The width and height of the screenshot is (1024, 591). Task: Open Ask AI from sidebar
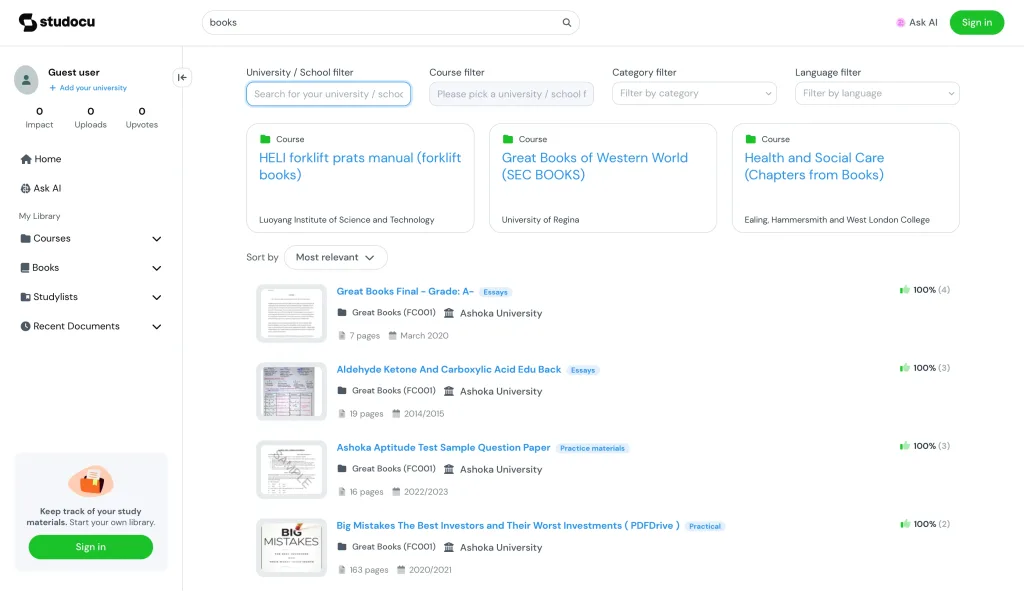tap(41, 188)
